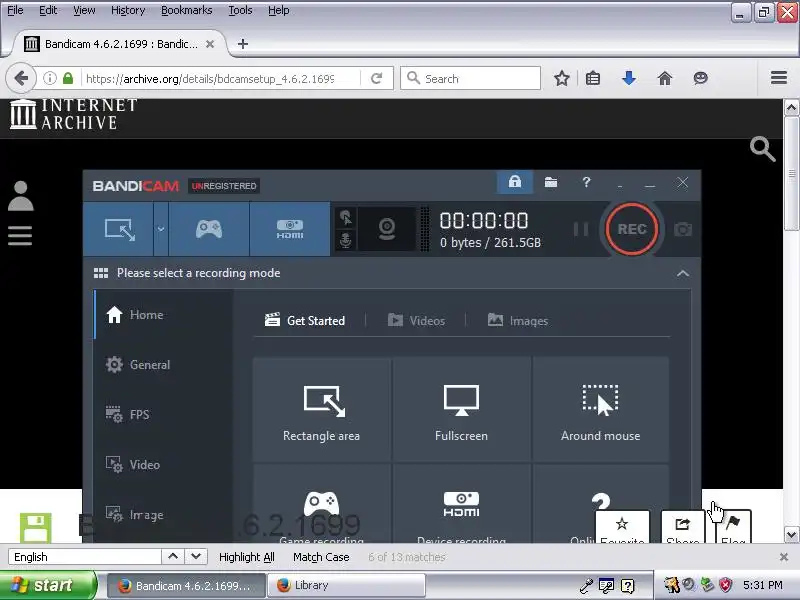Open Internet Archive search magnifier
Viewport: 800px width, 600px height.
tap(762, 149)
